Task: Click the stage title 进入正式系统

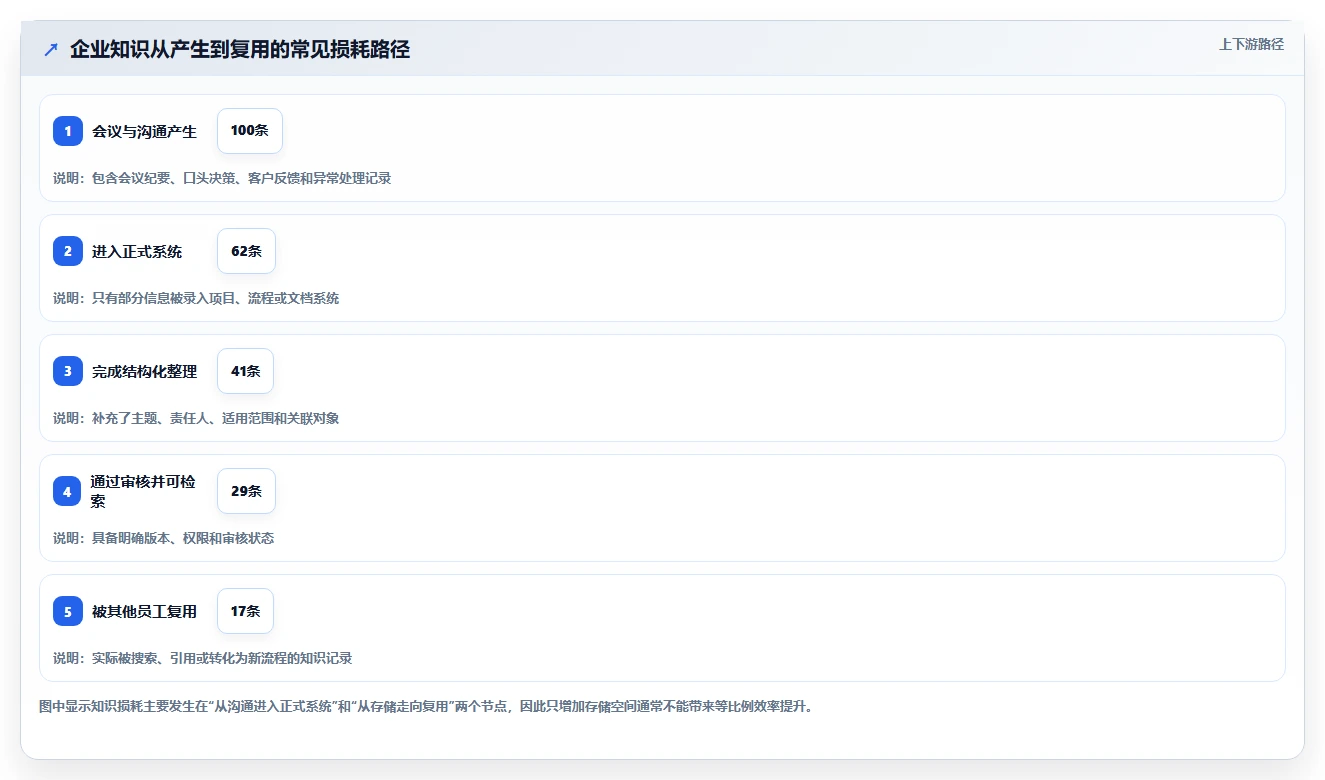Action: [137, 252]
